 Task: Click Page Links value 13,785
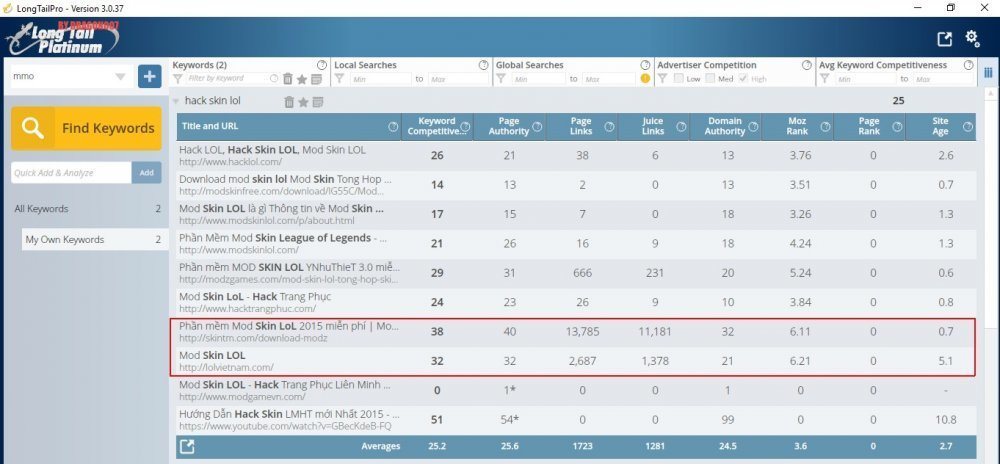(582, 331)
